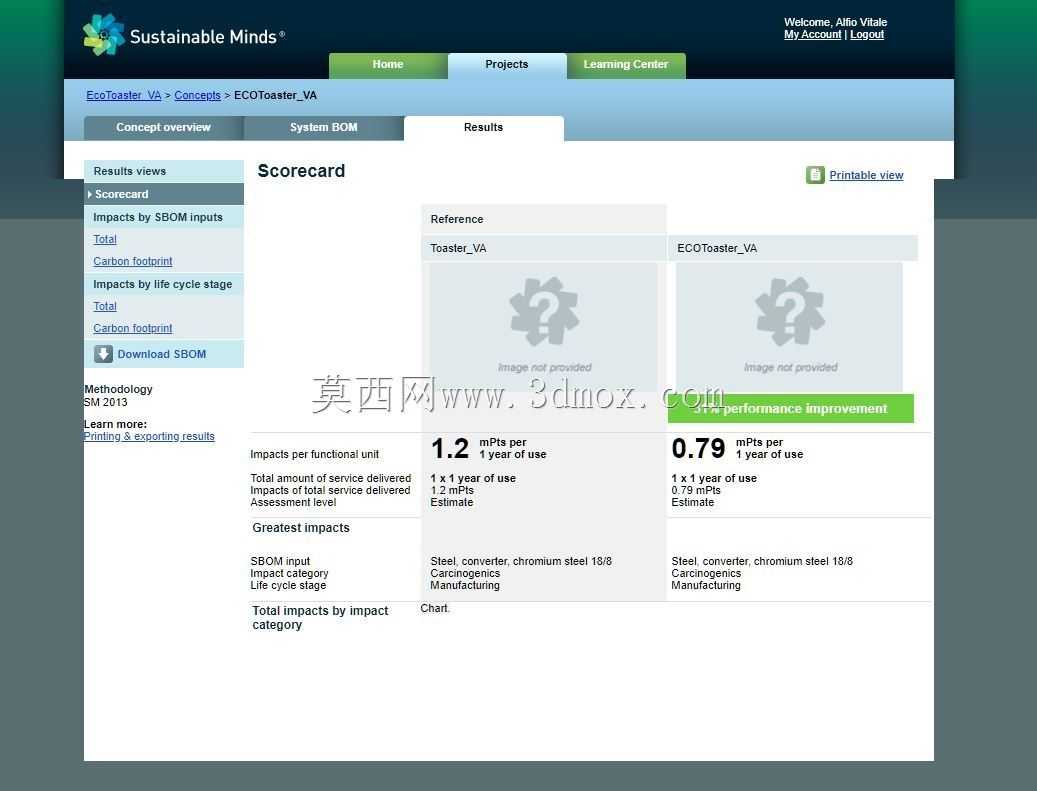Click the ECOToaster_VA column name
Screen dimensions: 1037x791
pos(717,248)
